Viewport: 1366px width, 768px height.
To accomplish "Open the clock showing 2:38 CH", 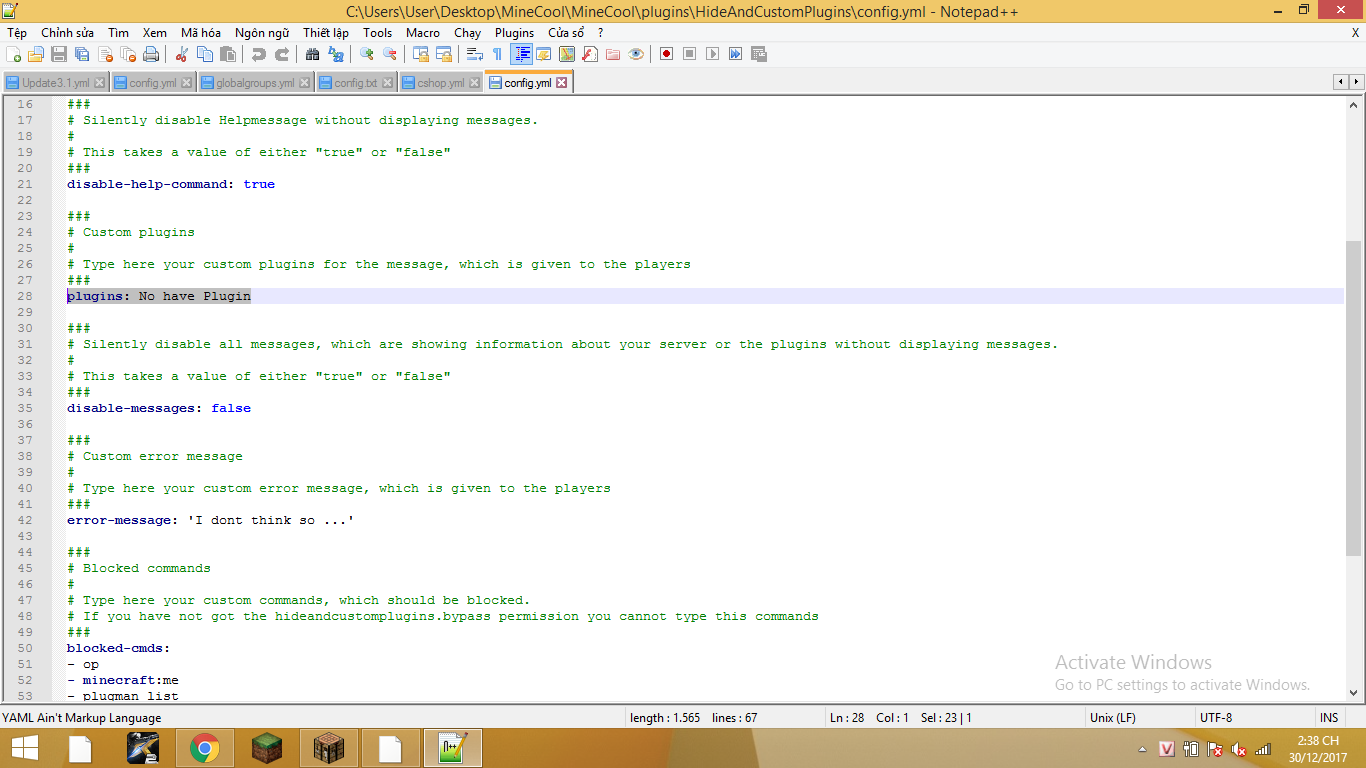I will pyautogui.click(x=1317, y=749).
